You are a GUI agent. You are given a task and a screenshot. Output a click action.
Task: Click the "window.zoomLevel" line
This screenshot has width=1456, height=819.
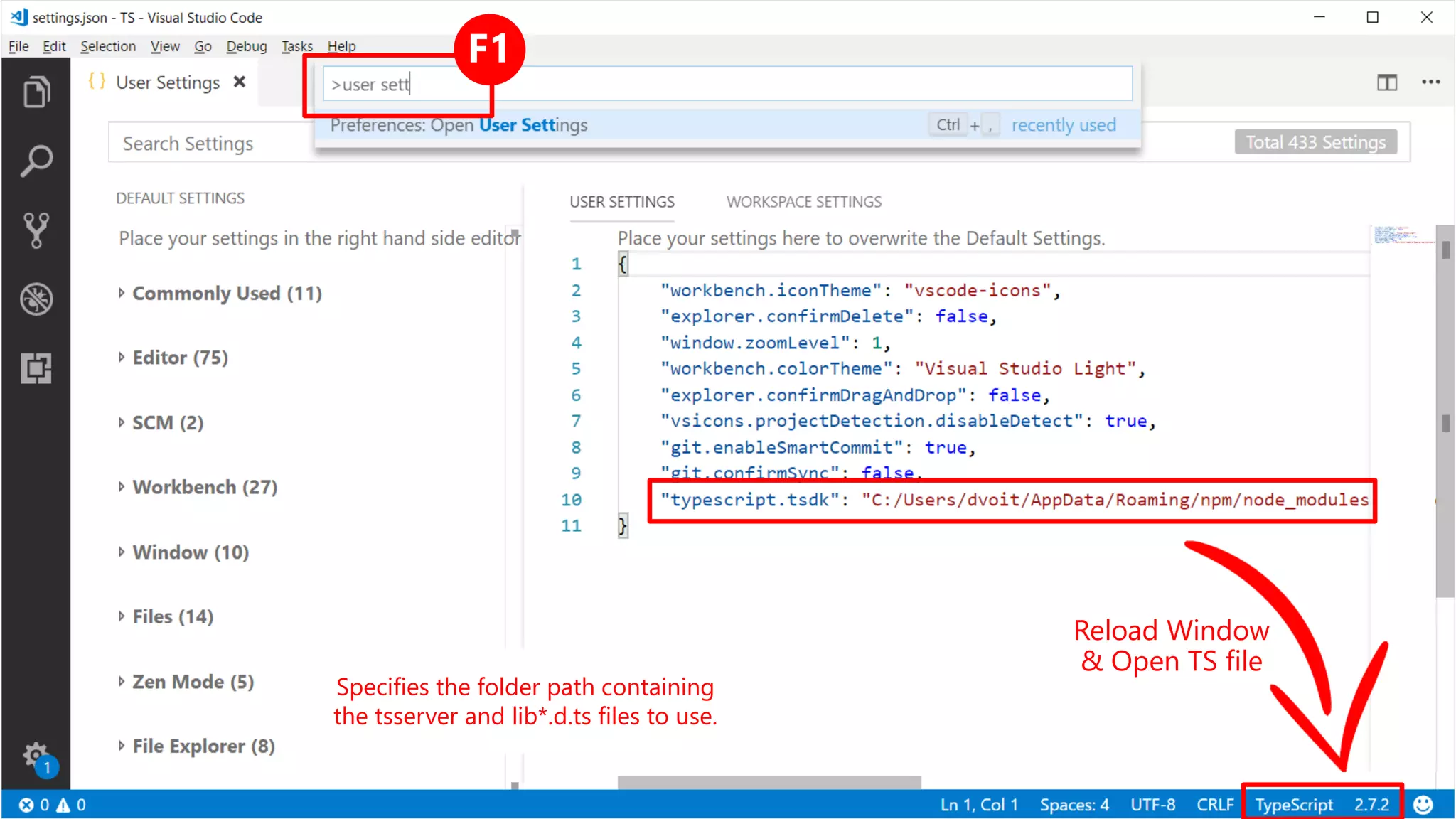775,343
